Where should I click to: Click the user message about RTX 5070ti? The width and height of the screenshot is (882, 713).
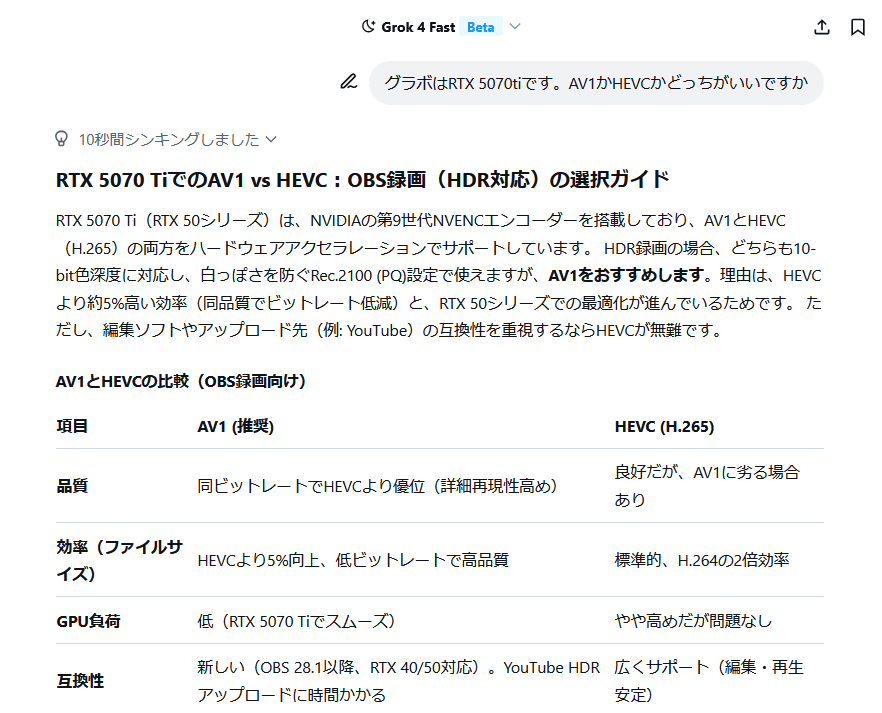click(x=596, y=83)
